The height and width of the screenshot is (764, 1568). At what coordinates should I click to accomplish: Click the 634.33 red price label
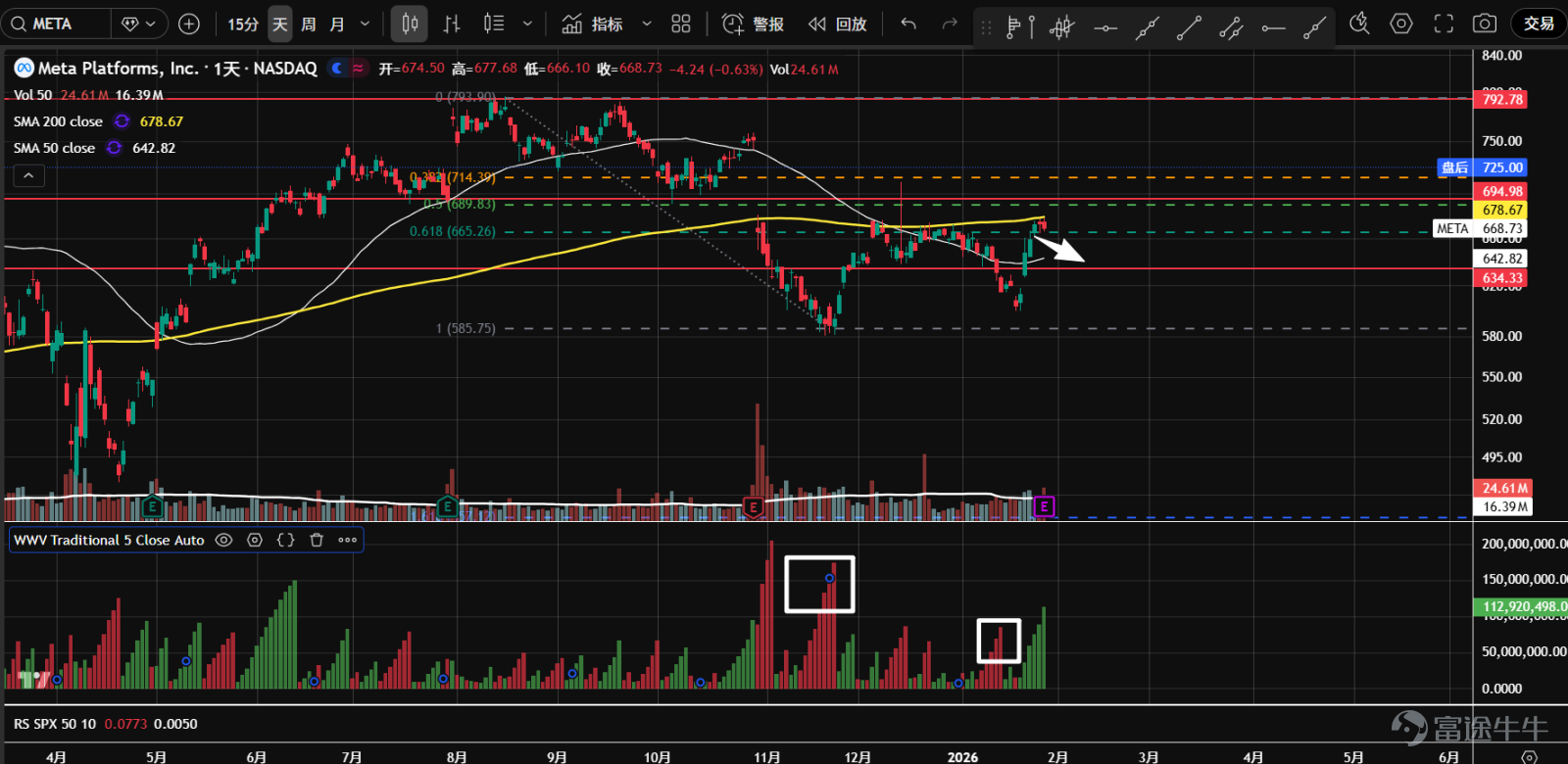point(1501,278)
